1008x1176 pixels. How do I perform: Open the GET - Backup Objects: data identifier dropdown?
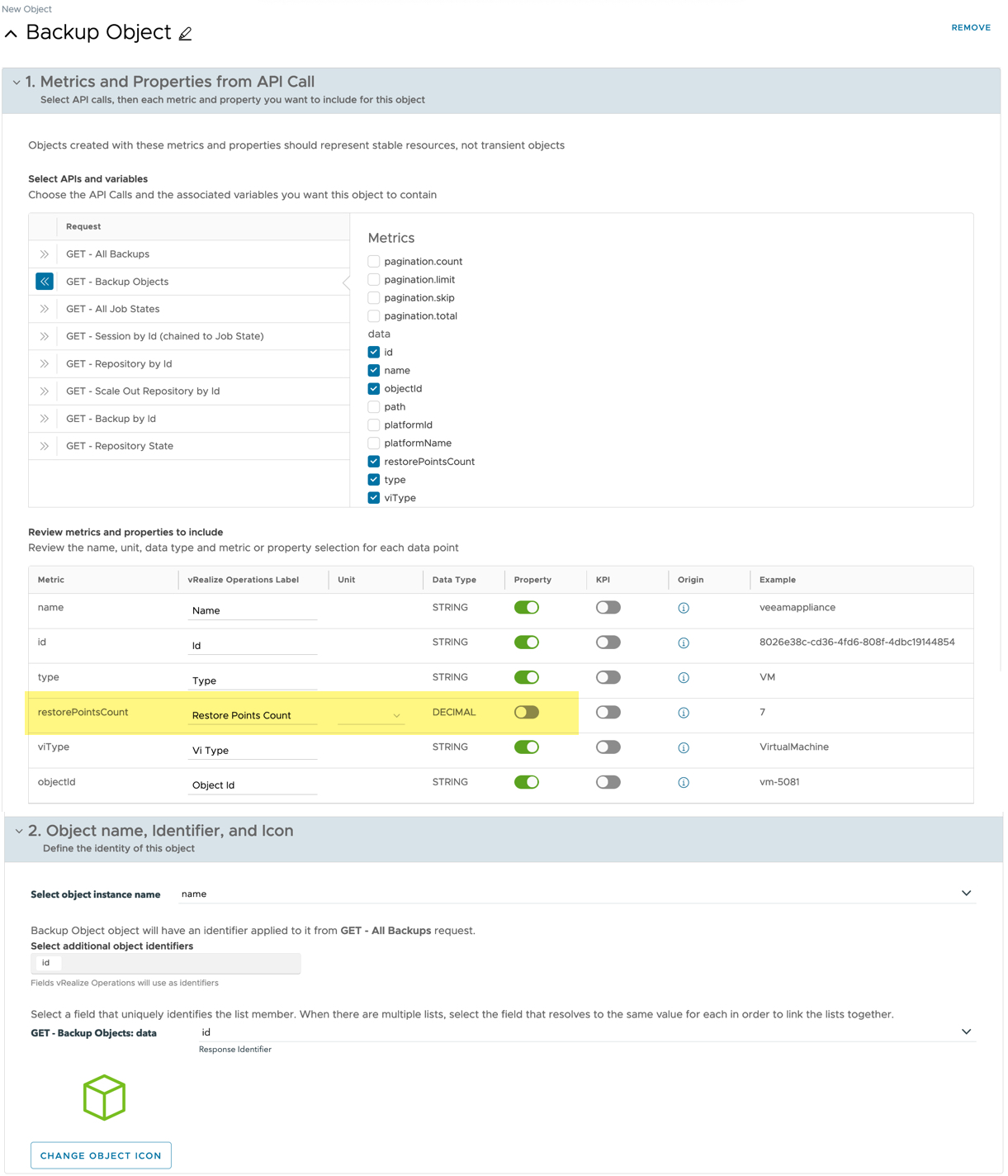pos(587,1032)
